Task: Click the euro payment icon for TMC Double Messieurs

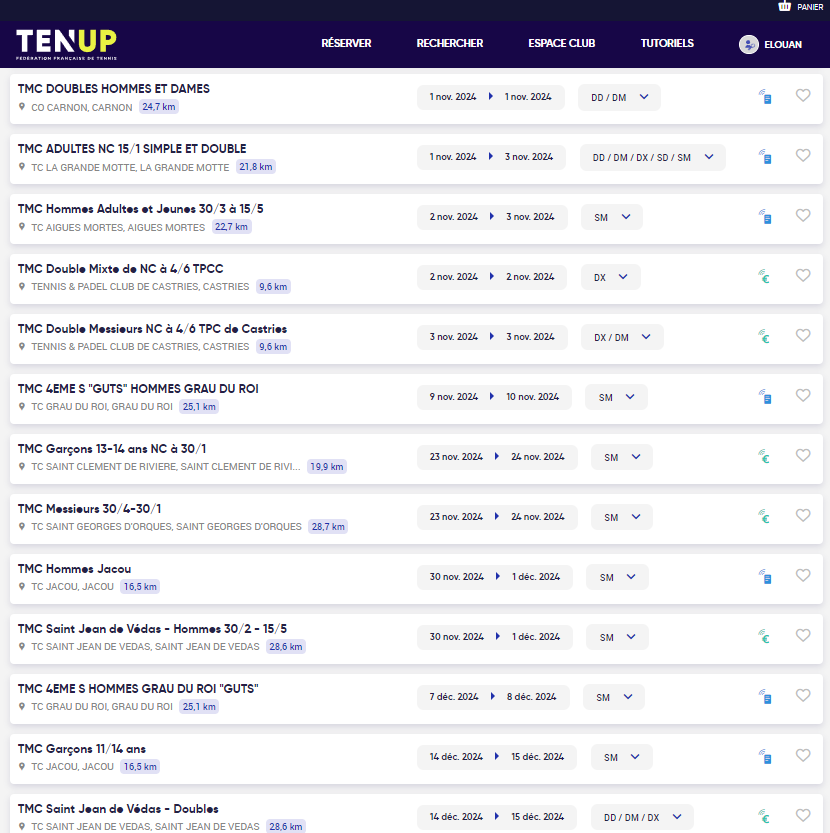Action: 764,337
